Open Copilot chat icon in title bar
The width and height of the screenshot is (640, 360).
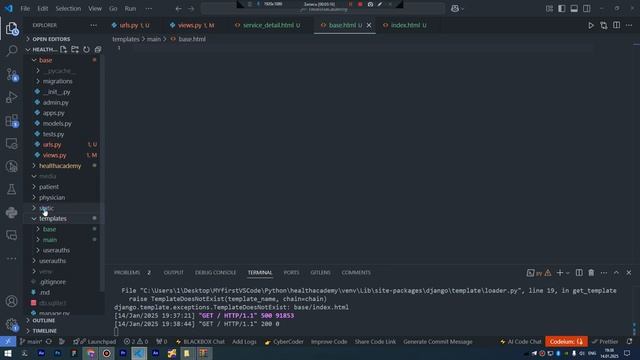[455, 9]
